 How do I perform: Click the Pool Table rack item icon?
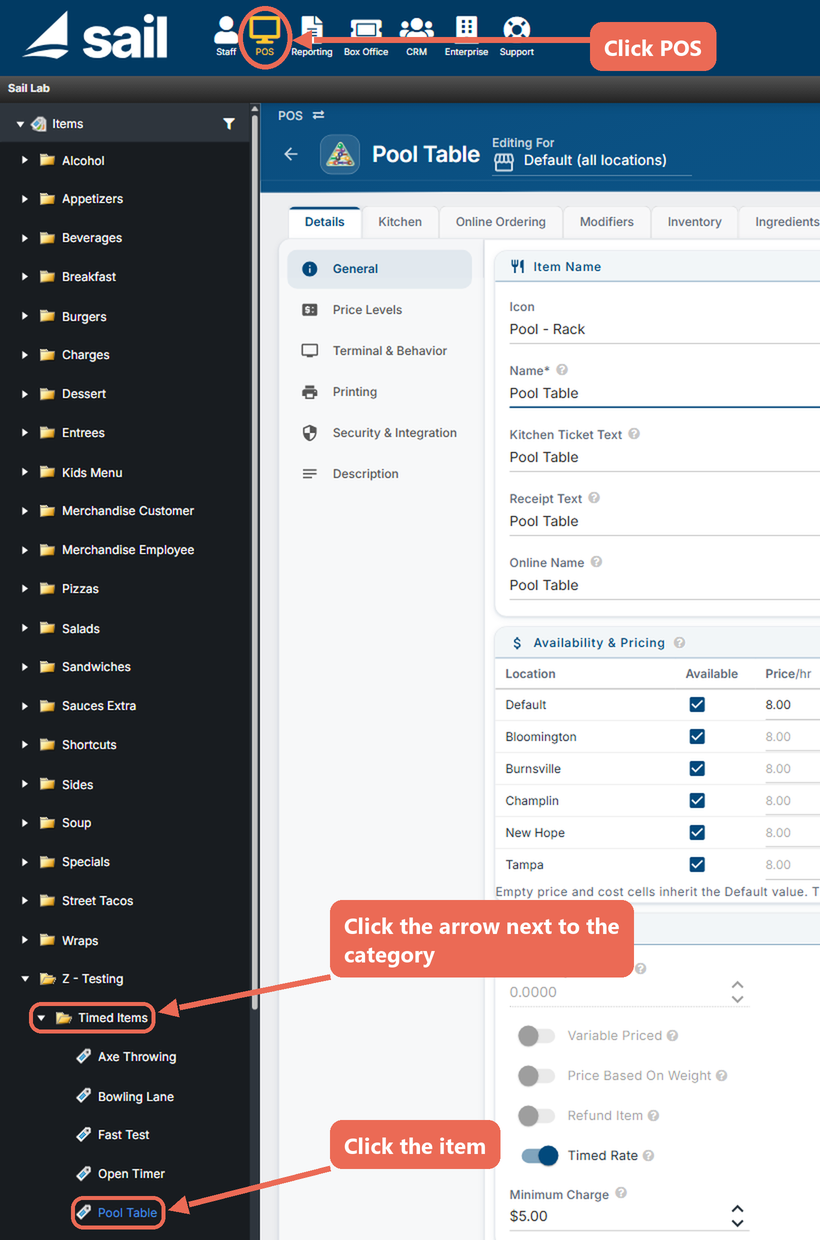340,155
